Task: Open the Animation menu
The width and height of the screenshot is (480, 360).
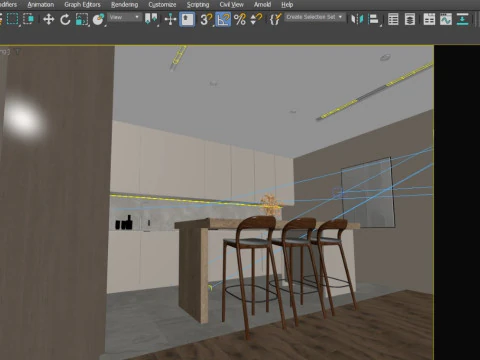Action: coord(41,5)
